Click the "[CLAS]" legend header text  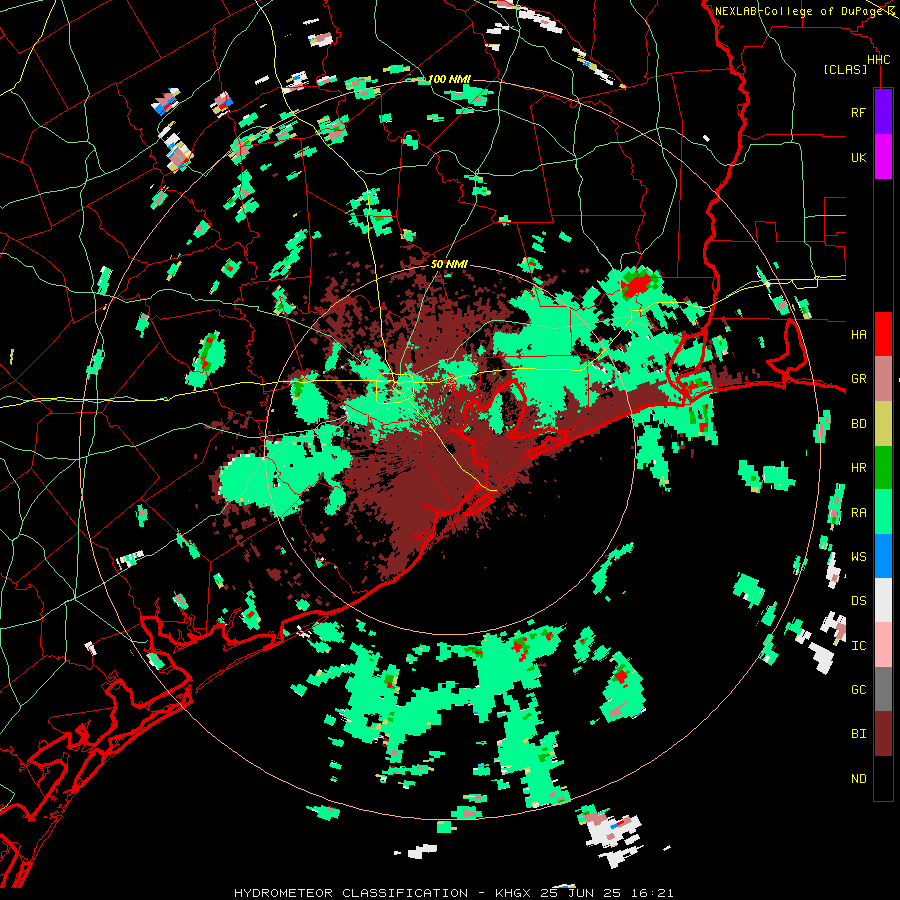tap(845, 70)
